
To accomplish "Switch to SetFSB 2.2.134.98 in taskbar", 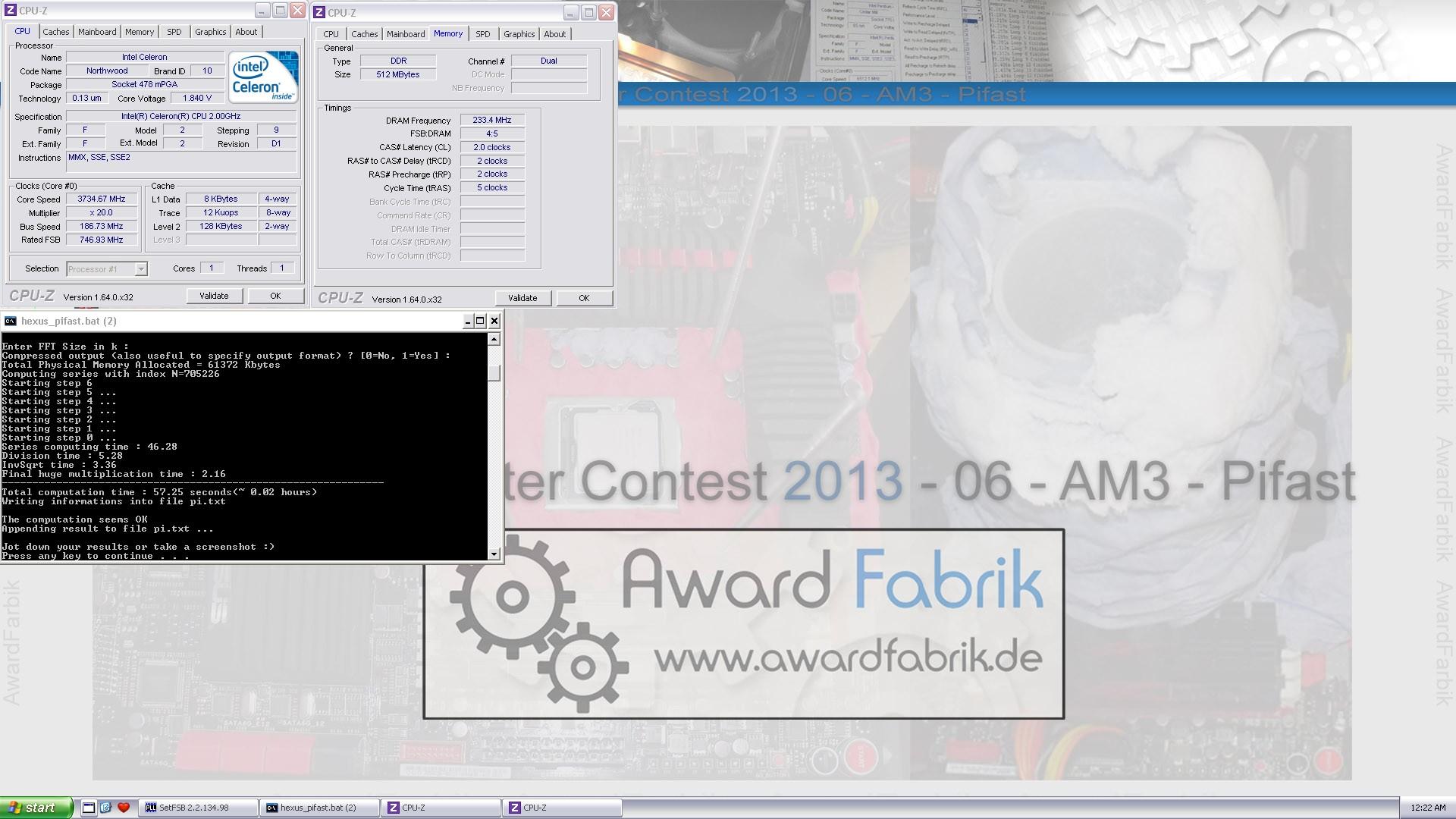I will [x=198, y=808].
